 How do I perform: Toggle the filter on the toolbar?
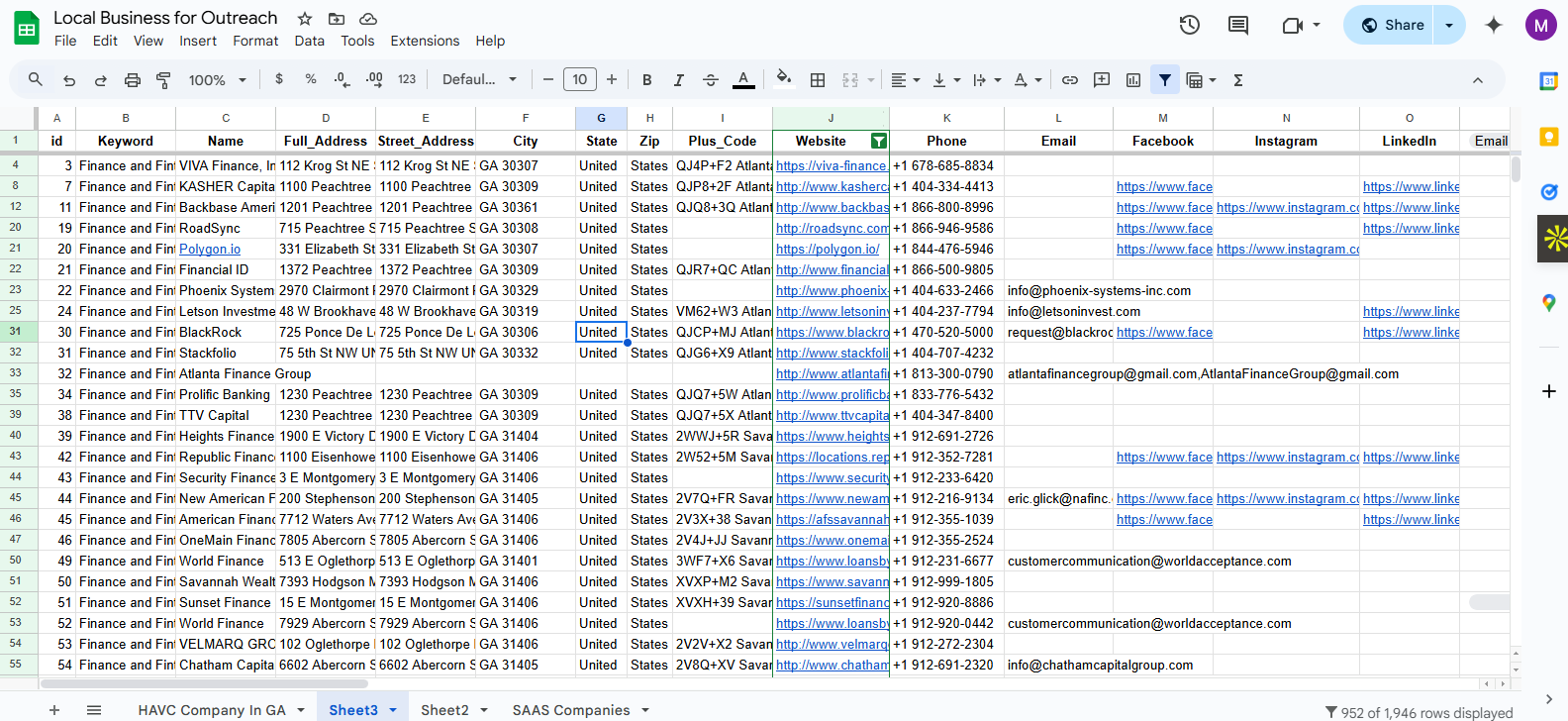(1165, 80)
